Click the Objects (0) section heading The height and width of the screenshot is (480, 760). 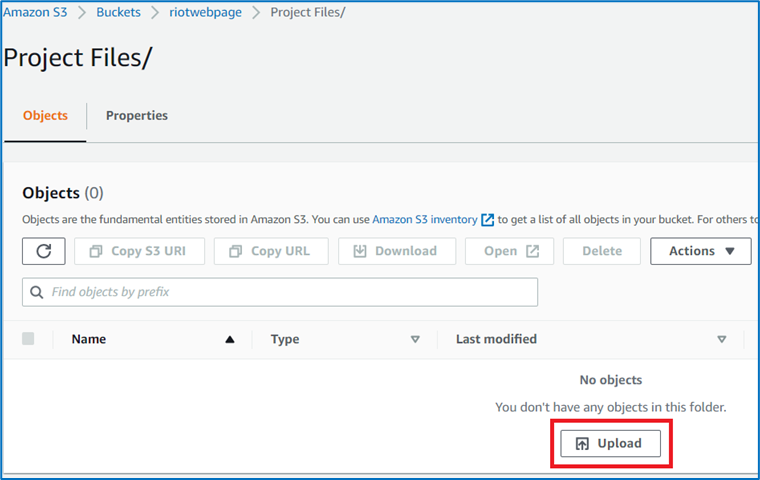(x=63, y=193)
